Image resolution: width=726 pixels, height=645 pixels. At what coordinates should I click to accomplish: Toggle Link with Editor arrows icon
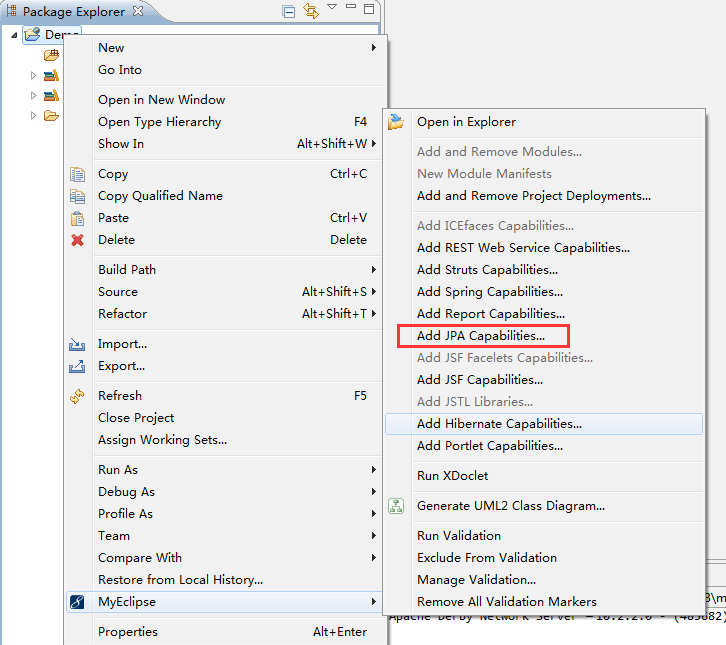click(x=311, y=11)
